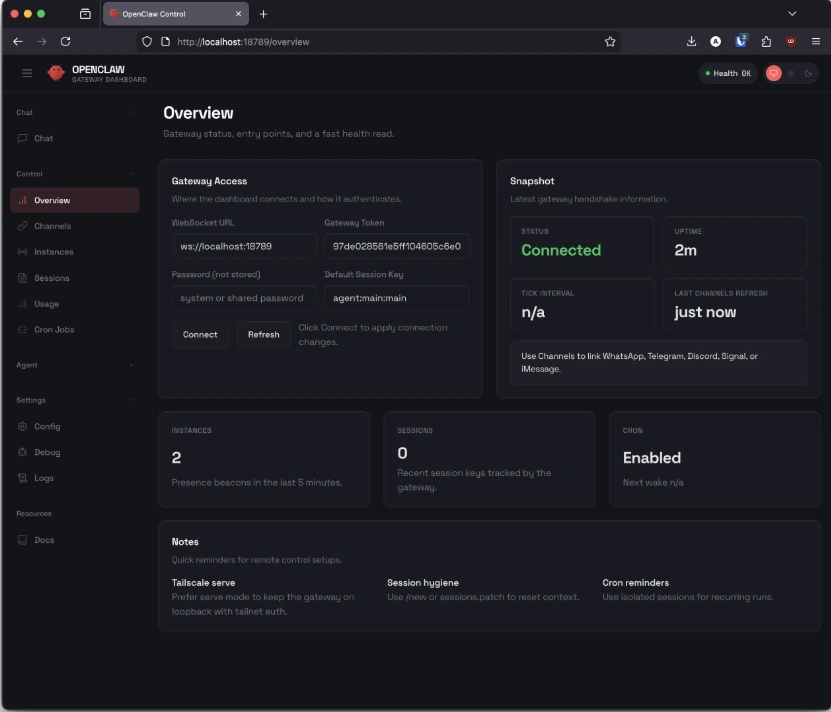
Task: Bookmark this page with the star icon
Action: click(x=610, y=41)
